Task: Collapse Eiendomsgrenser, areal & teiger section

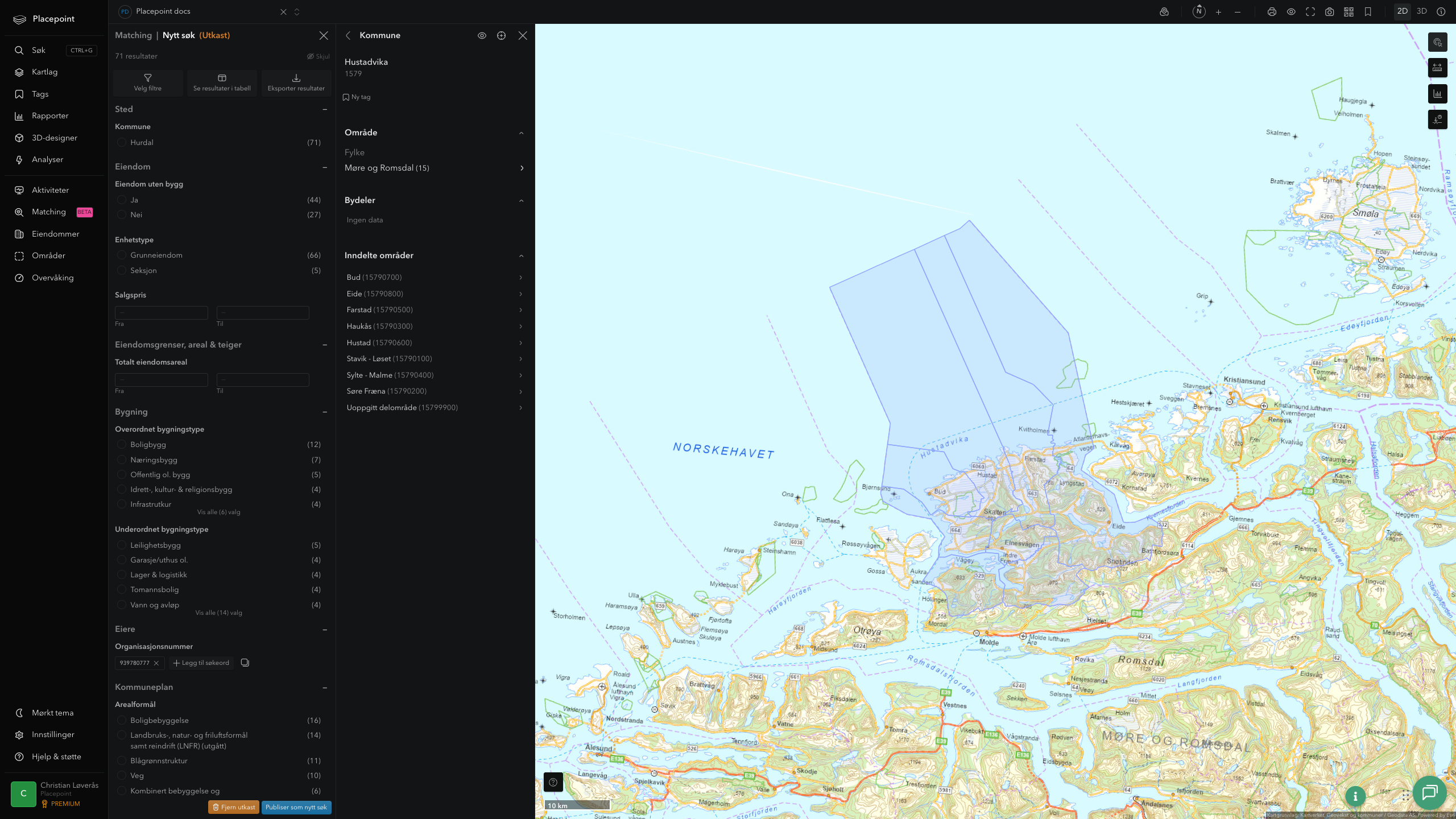Action: click(x=325, y=345)
